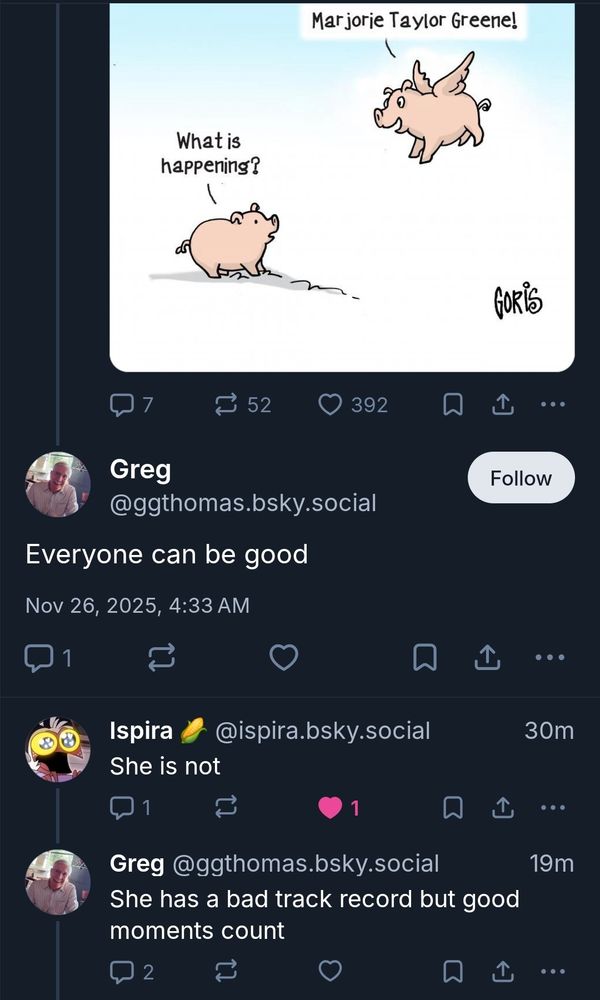
Task: Open replies on the cartoon post showing 7
Action: pyautogui.click(x=132, y=404)
